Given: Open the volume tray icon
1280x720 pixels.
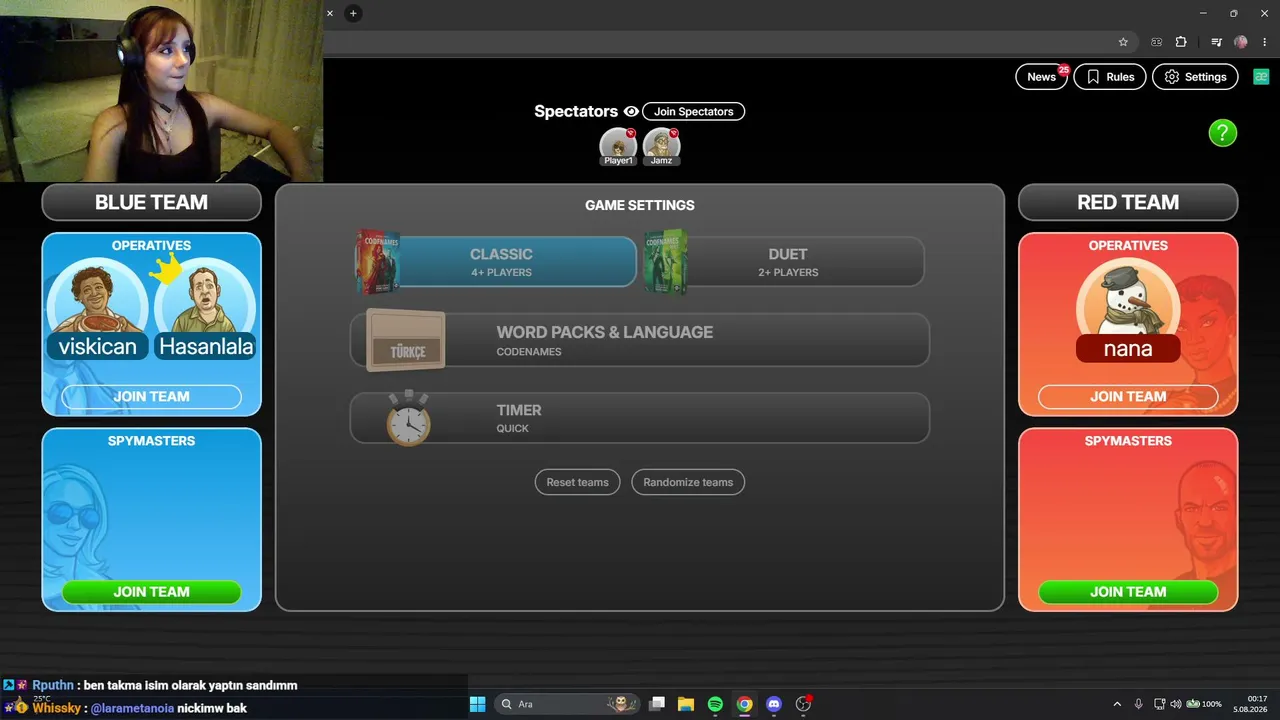Looking at the screenshot, I should (1176, 704).
